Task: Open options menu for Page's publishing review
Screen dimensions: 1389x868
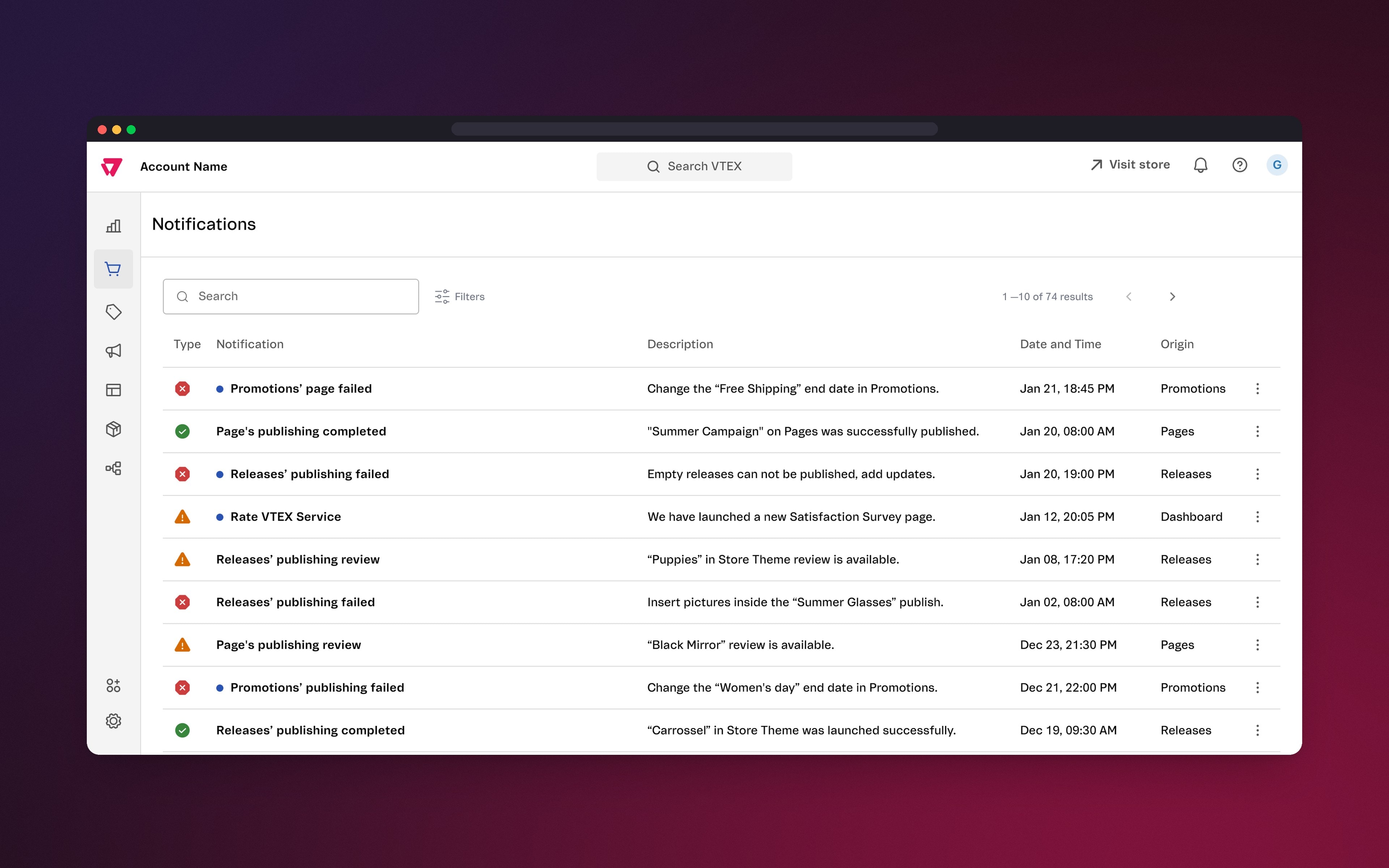Action: point(1258,645)
